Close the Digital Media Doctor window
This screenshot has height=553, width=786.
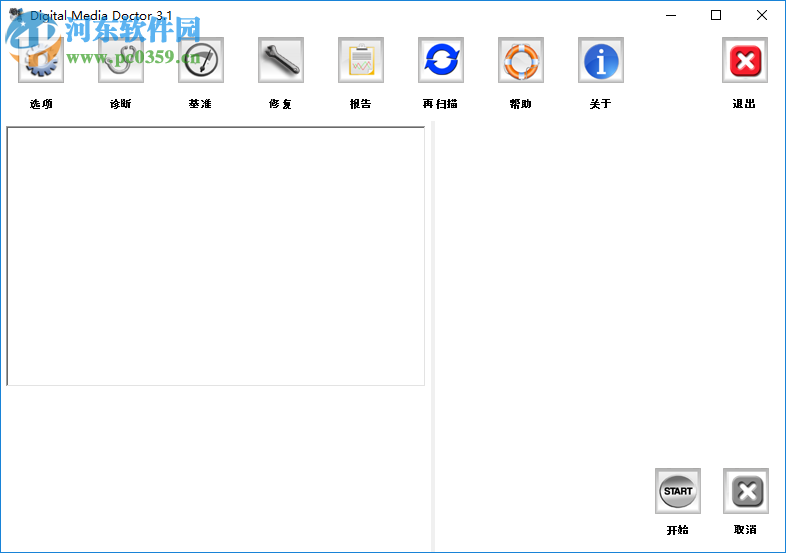(761, 16)
